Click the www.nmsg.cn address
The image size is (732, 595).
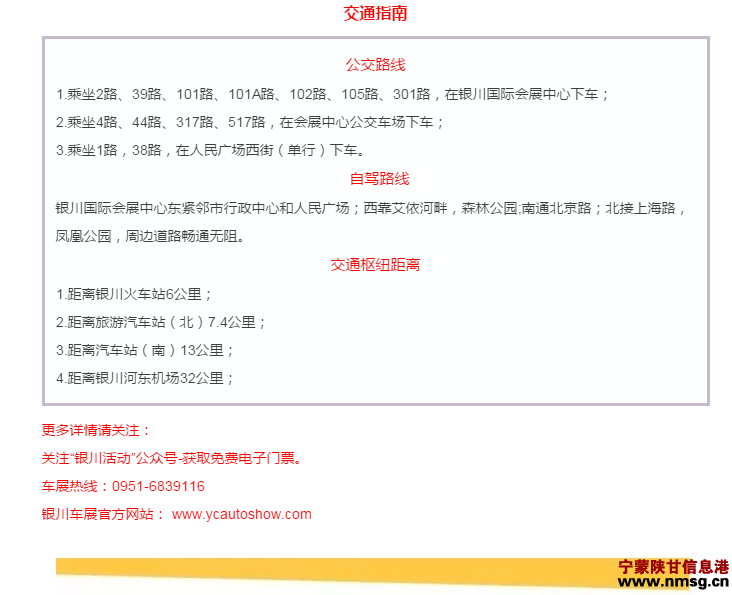[673, 582]
